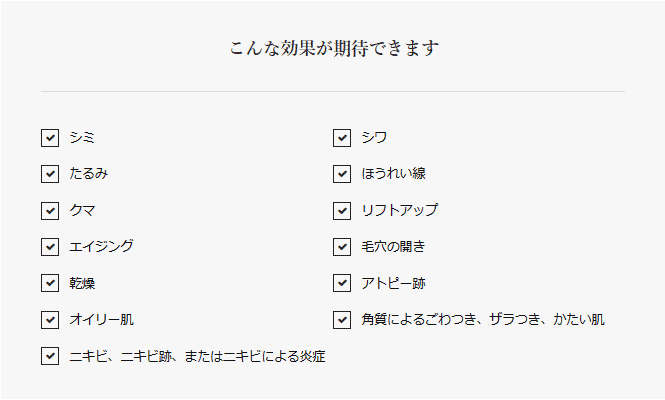Uncheck the ニキビ、ニキビ跡 checkbox
665x400 pixels.
click(50, 356)
